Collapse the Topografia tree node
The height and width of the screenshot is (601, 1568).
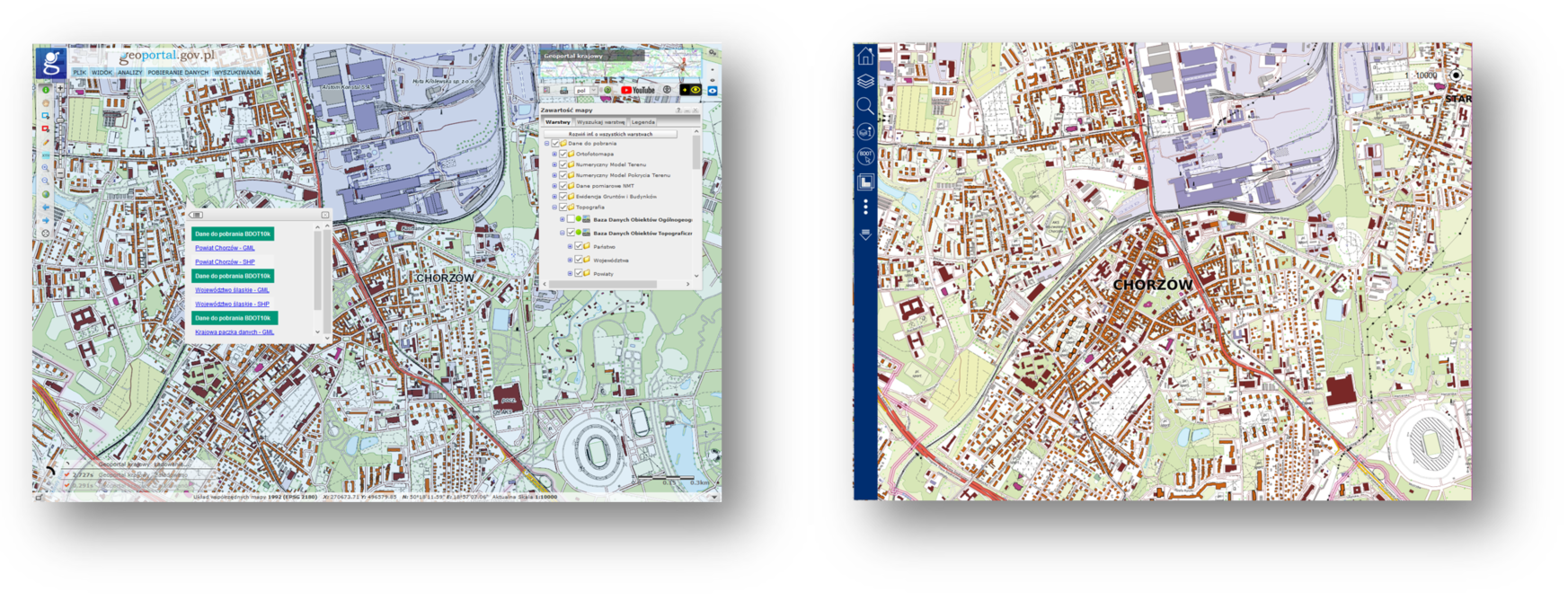click(554, 207)
